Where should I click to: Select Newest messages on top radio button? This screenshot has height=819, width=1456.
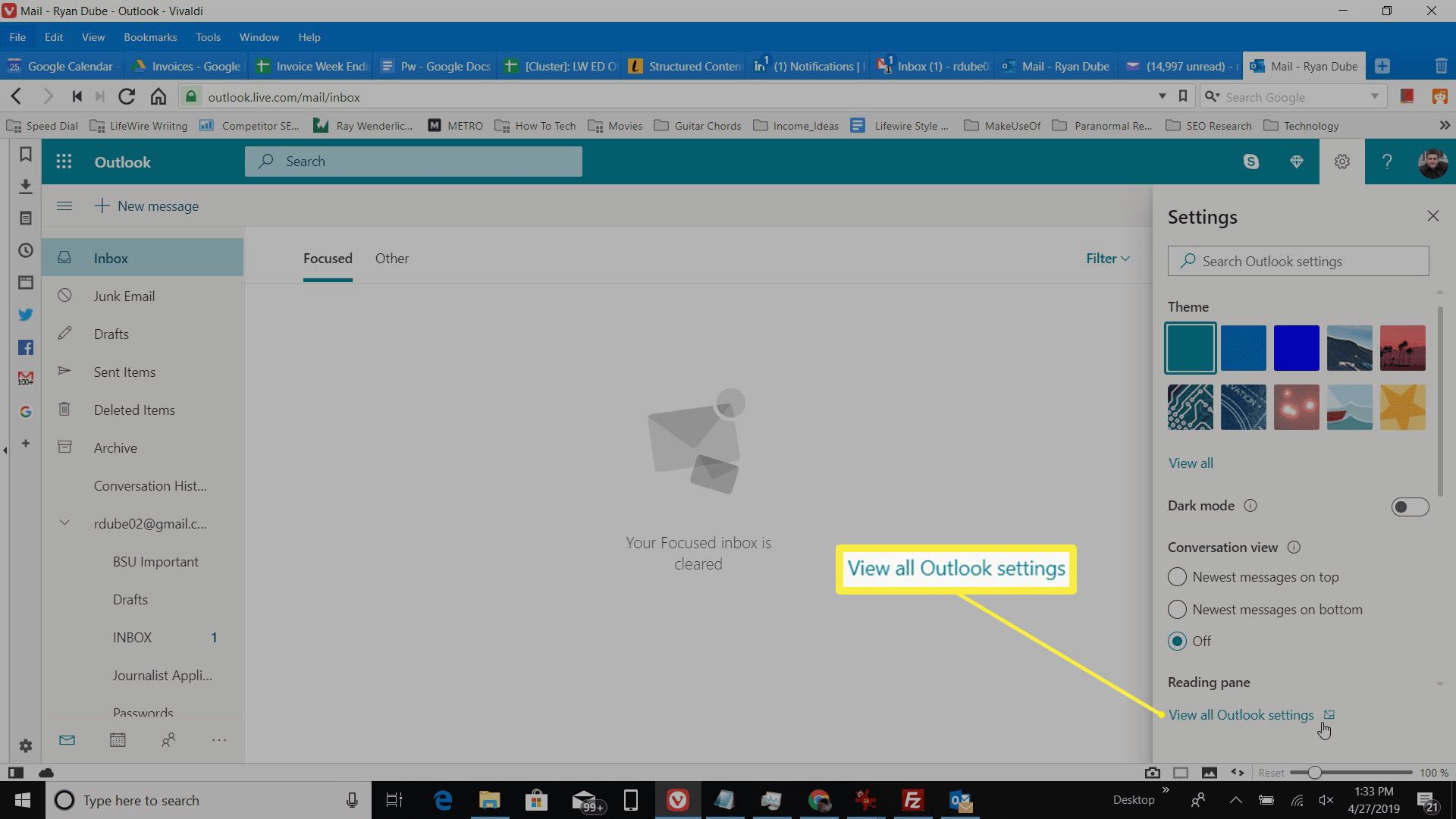coord(1177,577)
